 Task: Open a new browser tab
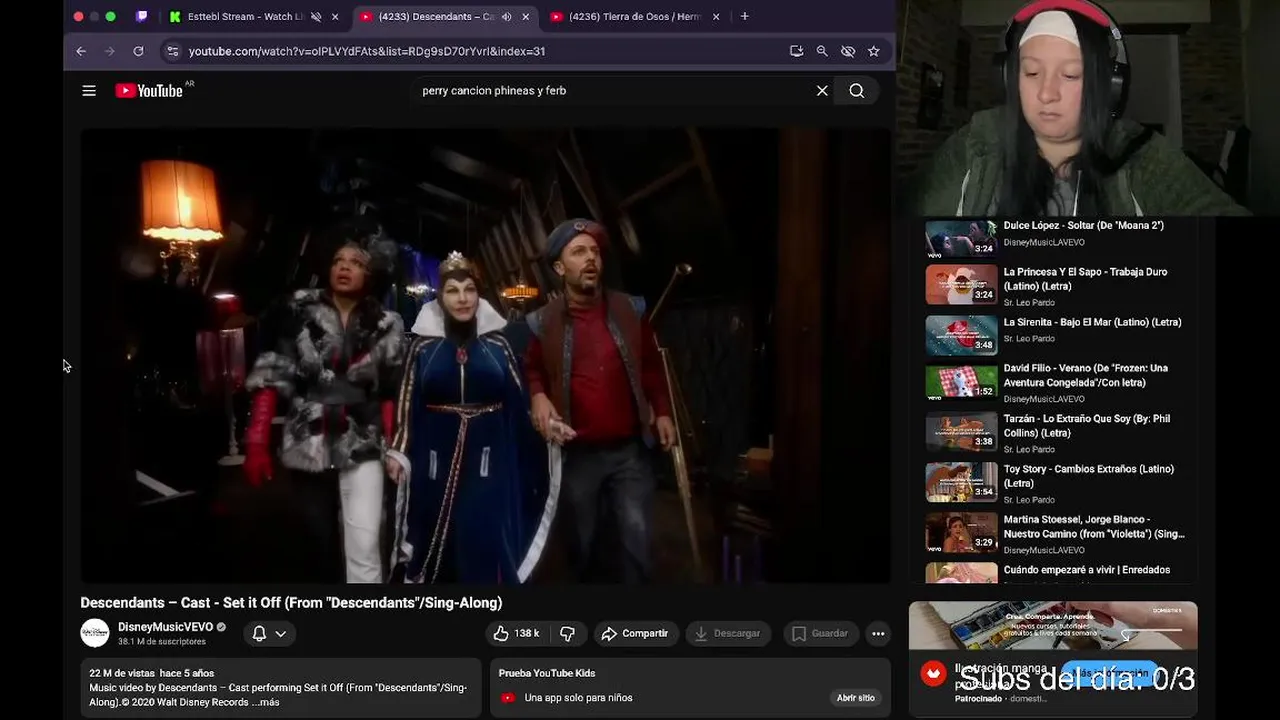point(744,16)
